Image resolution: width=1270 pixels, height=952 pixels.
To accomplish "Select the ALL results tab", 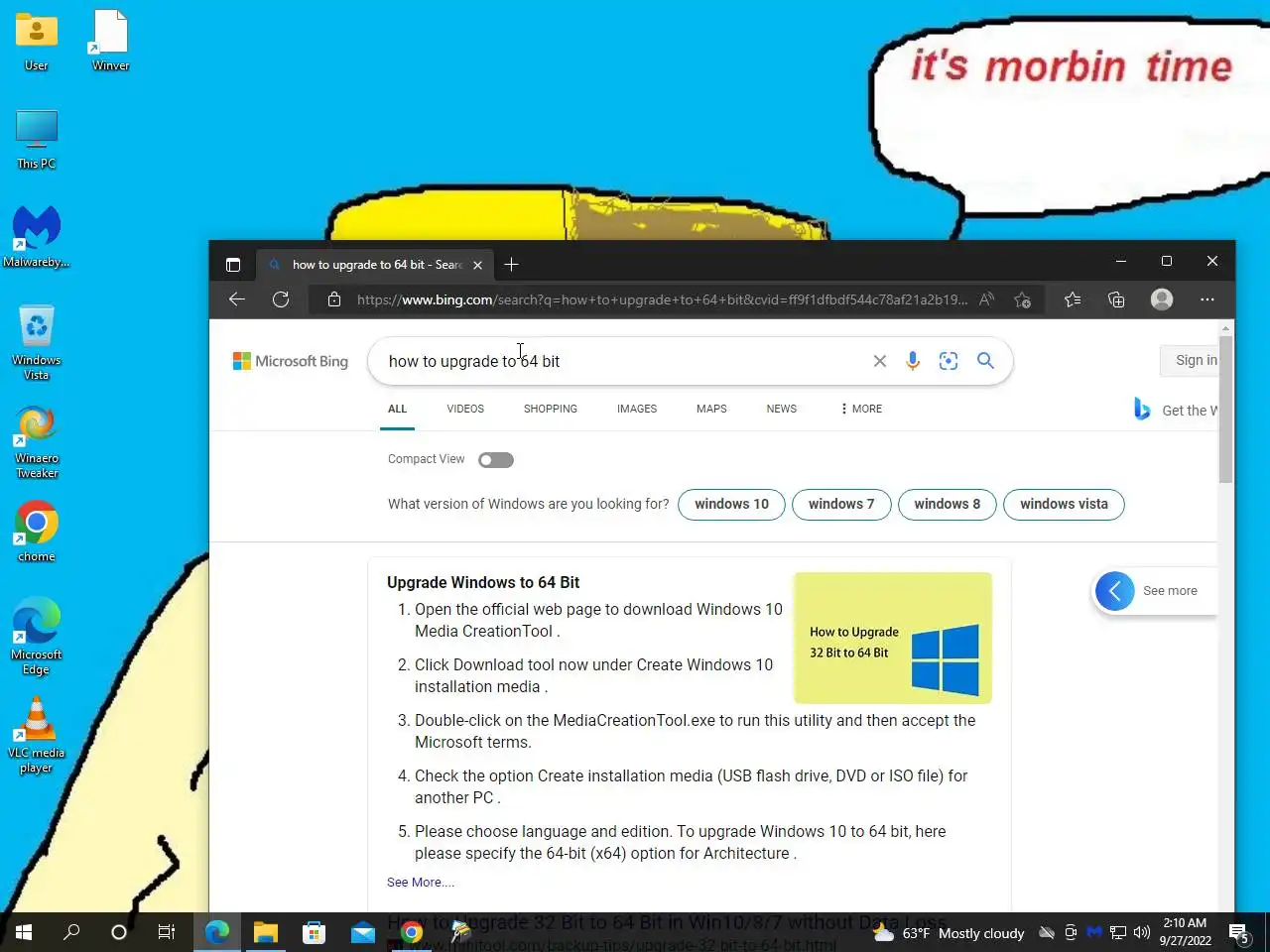I will point(397,409).
